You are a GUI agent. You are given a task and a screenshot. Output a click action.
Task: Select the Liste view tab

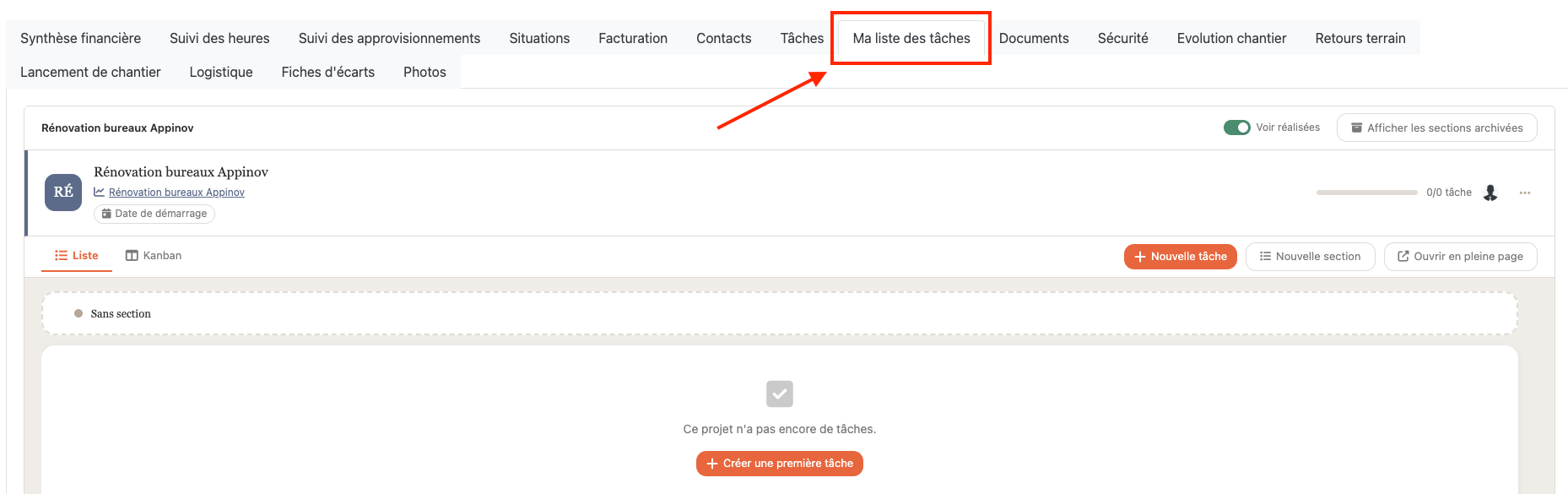(x=77, y=256)
